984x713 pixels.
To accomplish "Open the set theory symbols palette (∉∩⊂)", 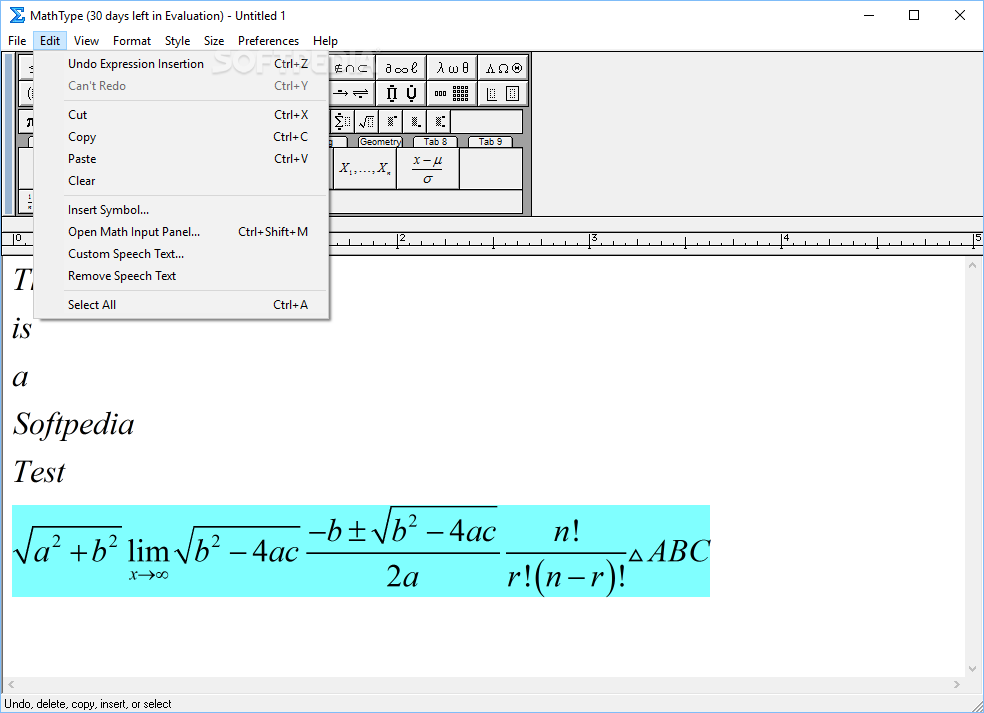I will pyautogui.click(x=351, y=68).
